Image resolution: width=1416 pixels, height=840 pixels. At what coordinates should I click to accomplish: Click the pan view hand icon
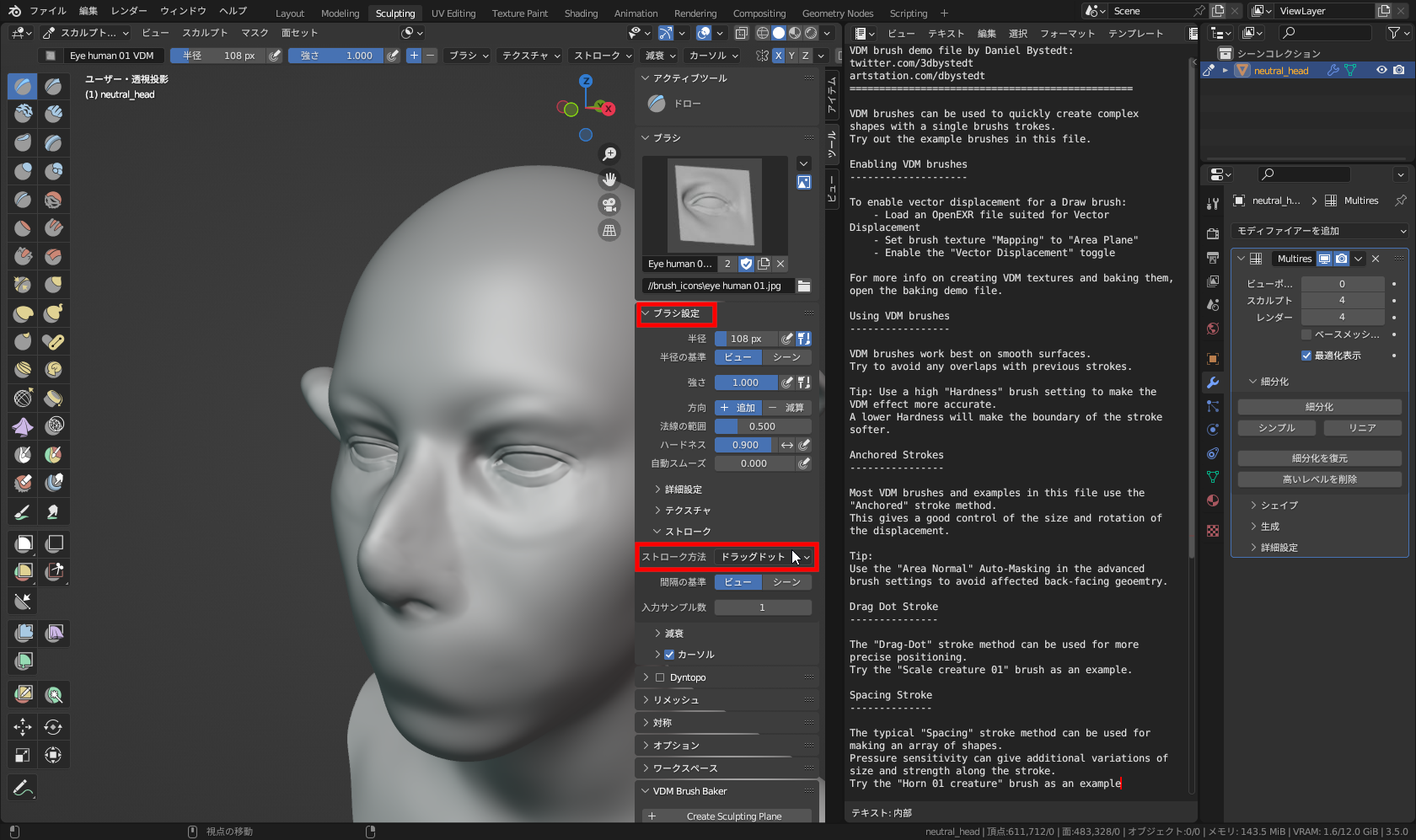(609, 179)
